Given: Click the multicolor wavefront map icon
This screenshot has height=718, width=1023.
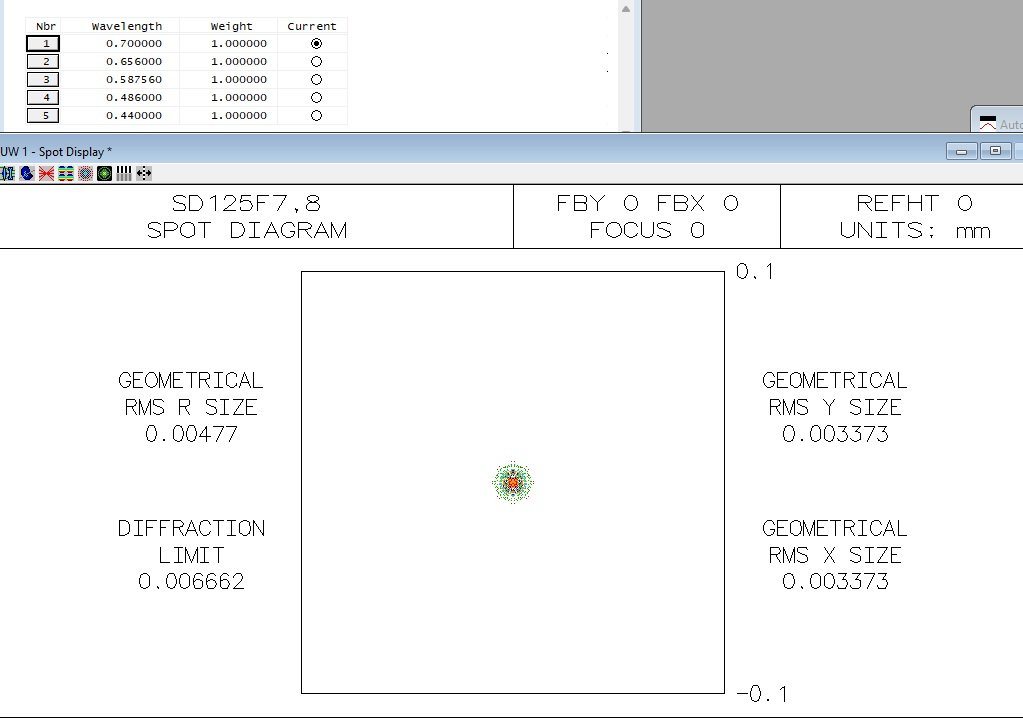Looking at the screenshot, I should tap(66, 173).
